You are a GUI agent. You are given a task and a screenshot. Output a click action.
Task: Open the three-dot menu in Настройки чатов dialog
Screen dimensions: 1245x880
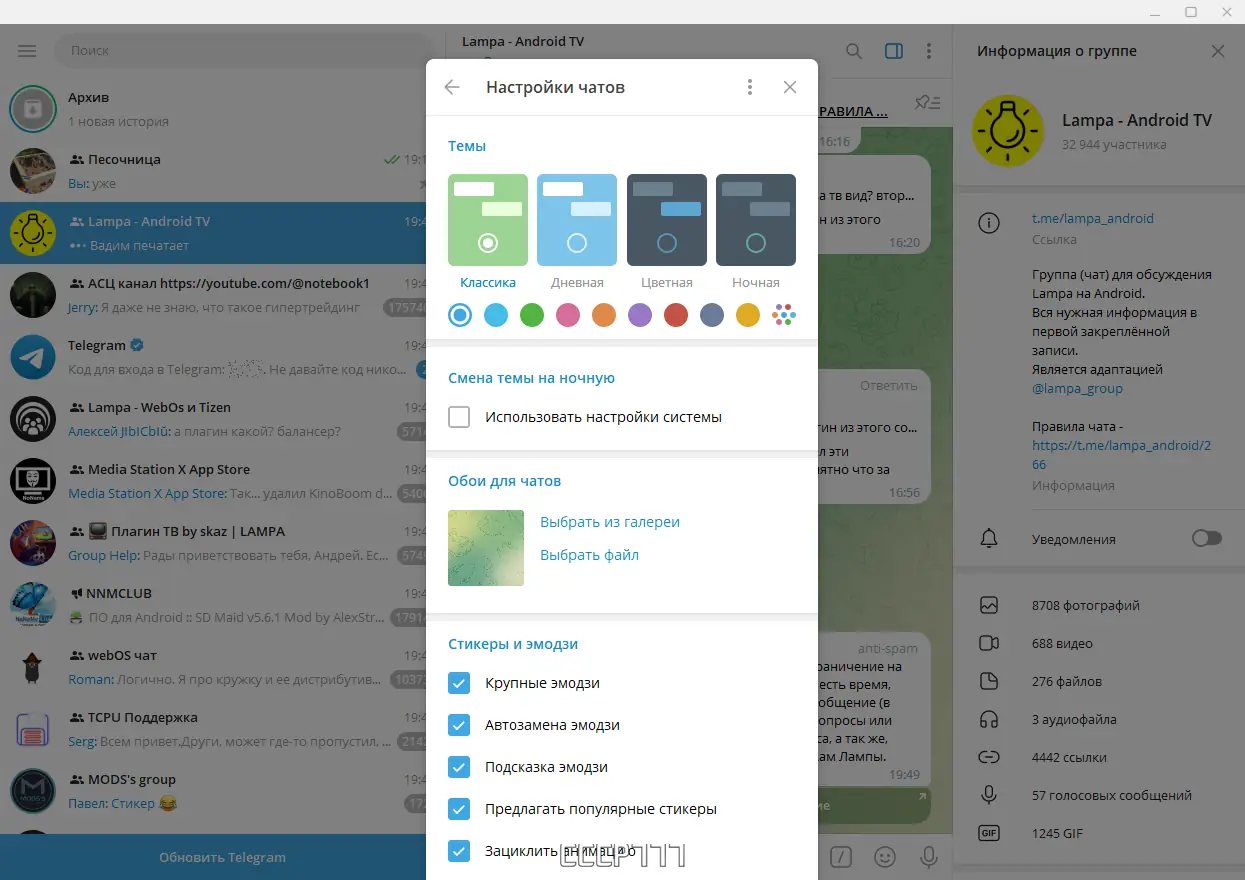[x=750, y=87]
